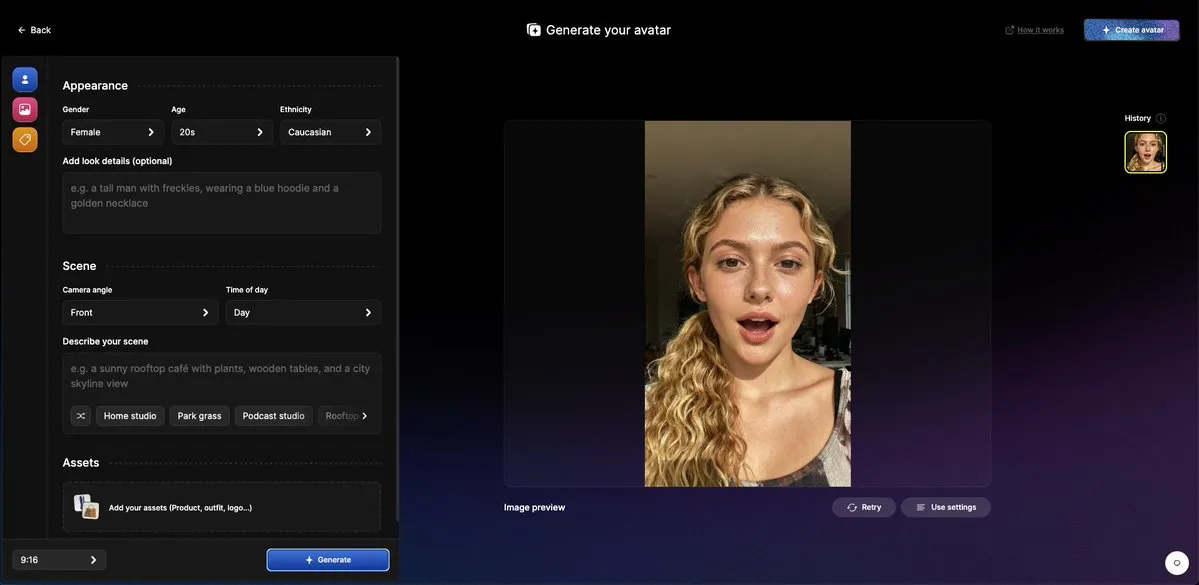Click the assets upload picture icon
This screenshot has height=585, width=1199.
pyautogui.click(x=86, y=507)
